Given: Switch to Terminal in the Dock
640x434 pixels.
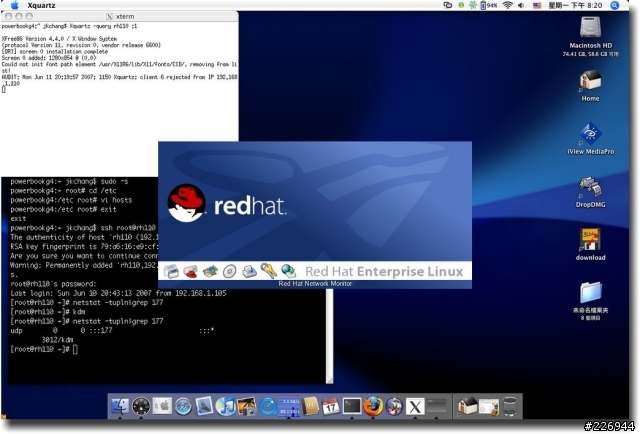Looking at the screenshot, I should (352, 406).
